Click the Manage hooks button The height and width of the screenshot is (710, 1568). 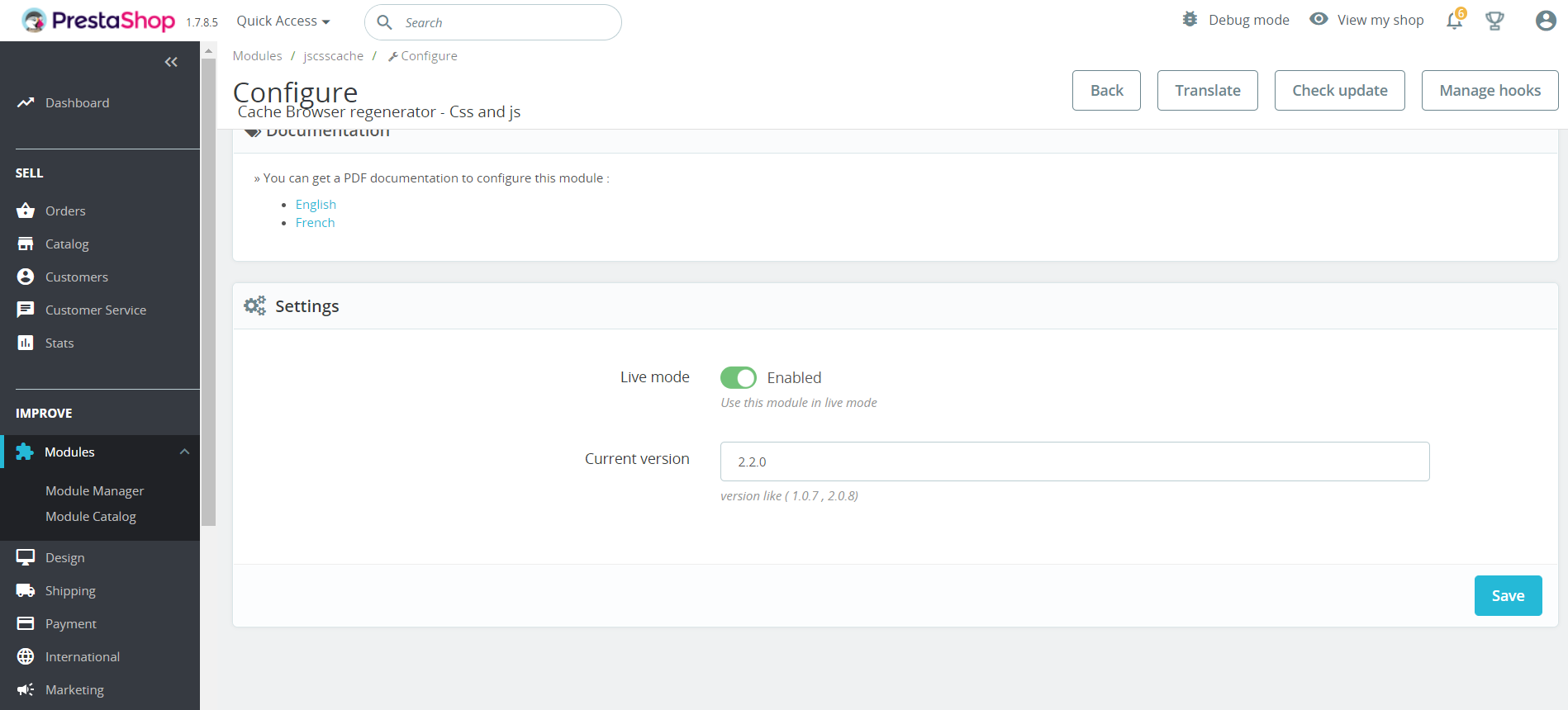[1490, 90]
